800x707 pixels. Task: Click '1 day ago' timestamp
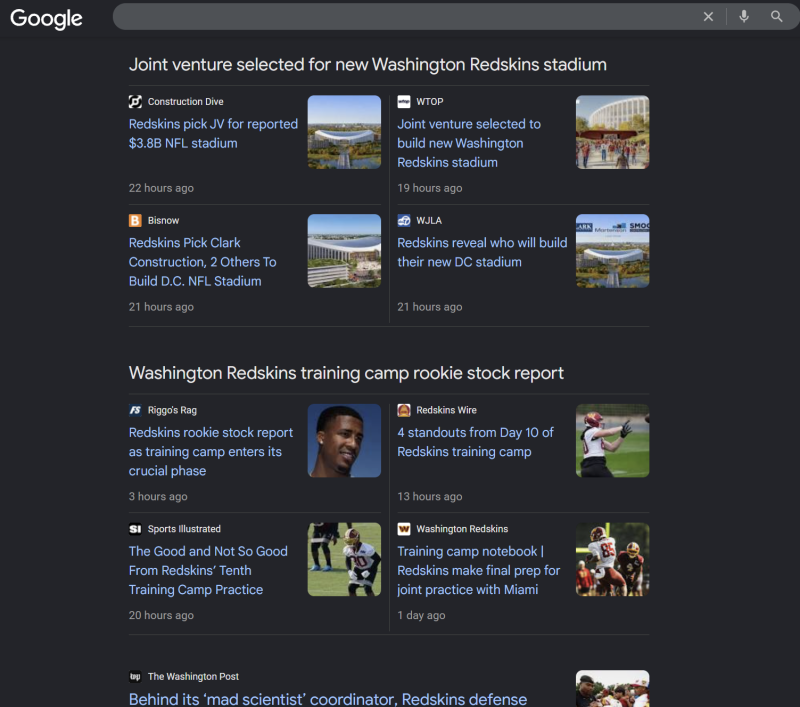[421, 615]
